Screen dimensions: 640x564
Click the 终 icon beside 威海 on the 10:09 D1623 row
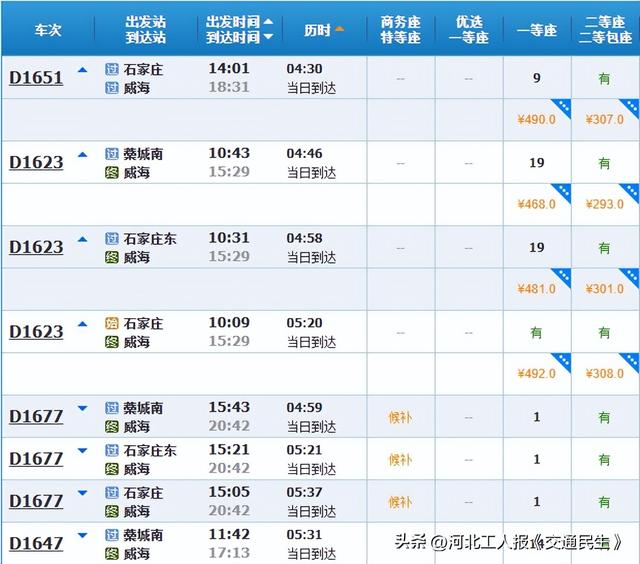pos(112,342)
